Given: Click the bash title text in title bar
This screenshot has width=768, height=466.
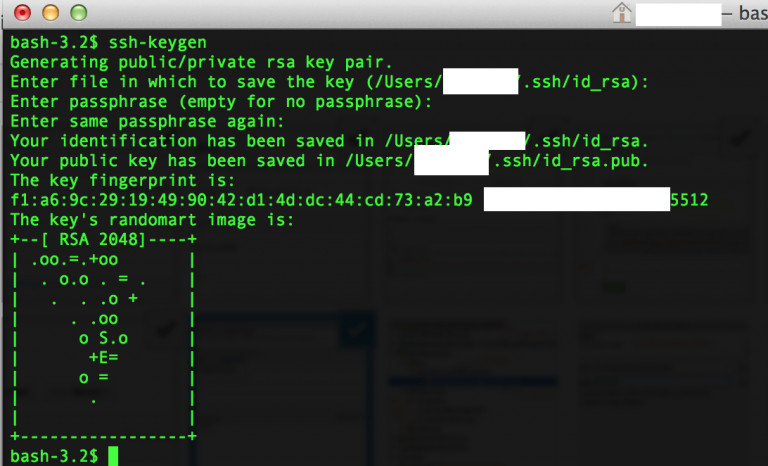Looking at the screenshot, I should point(753,13).
